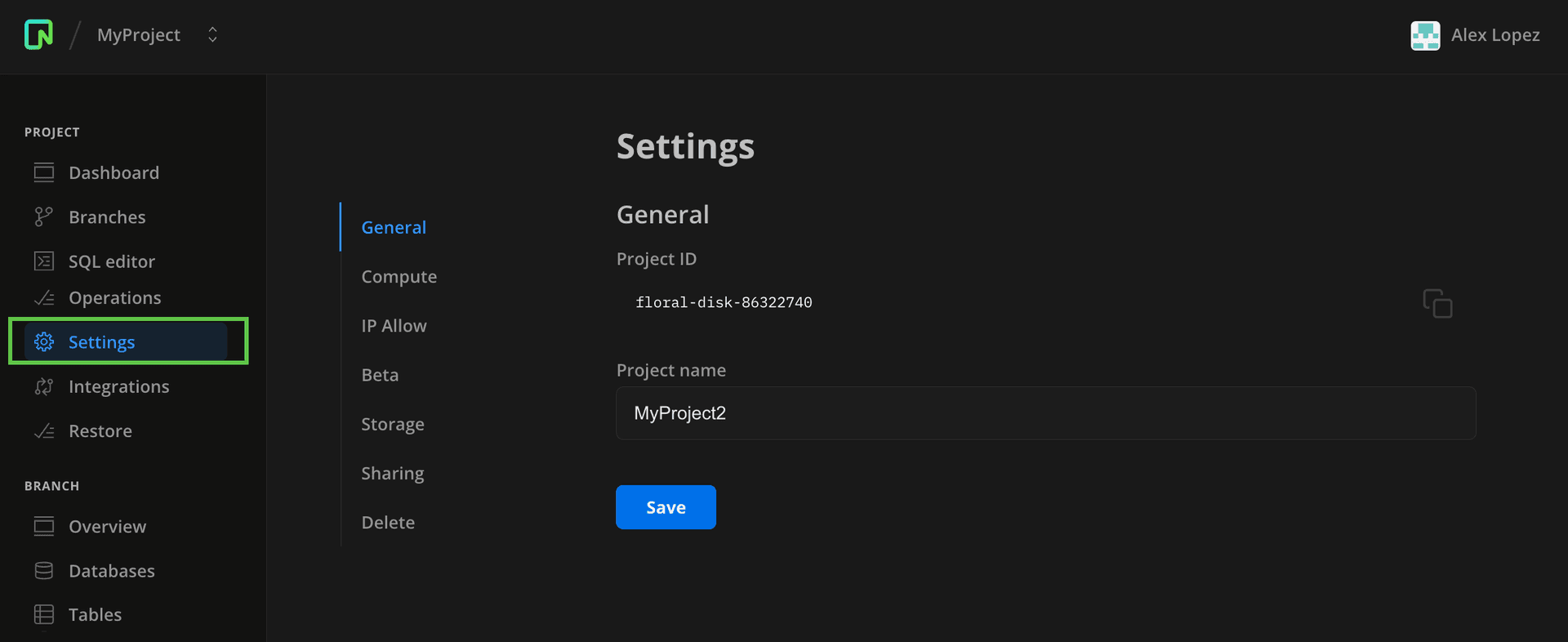Click the Settings gear icon

pos(44,341)
